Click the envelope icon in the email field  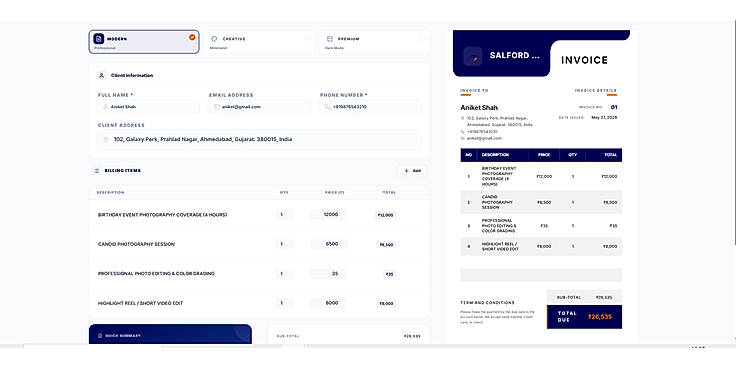point(217,107)
